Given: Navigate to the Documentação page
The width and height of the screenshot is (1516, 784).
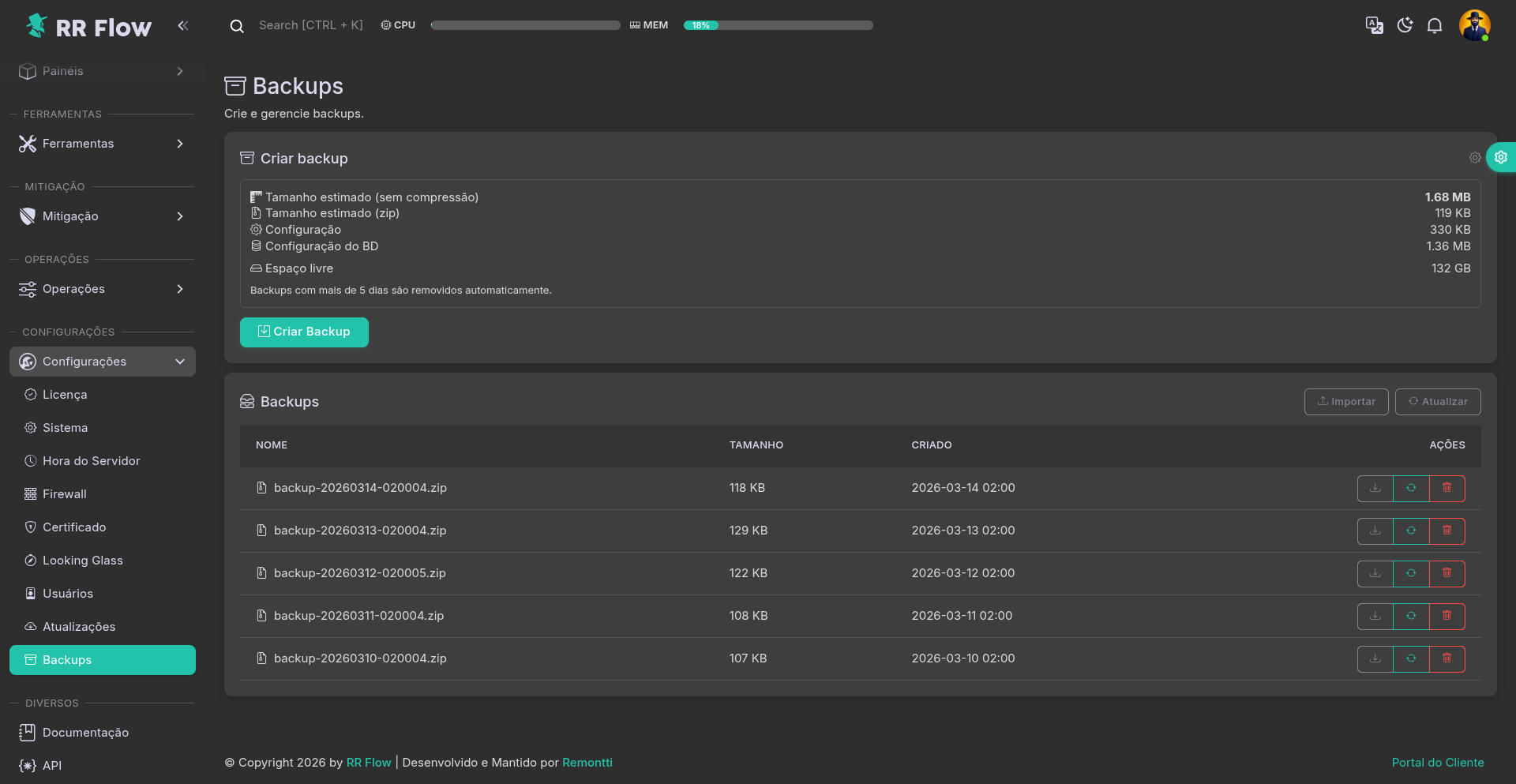Looking at the screenshot, I should pyautogui.click(x=85, y=732).
